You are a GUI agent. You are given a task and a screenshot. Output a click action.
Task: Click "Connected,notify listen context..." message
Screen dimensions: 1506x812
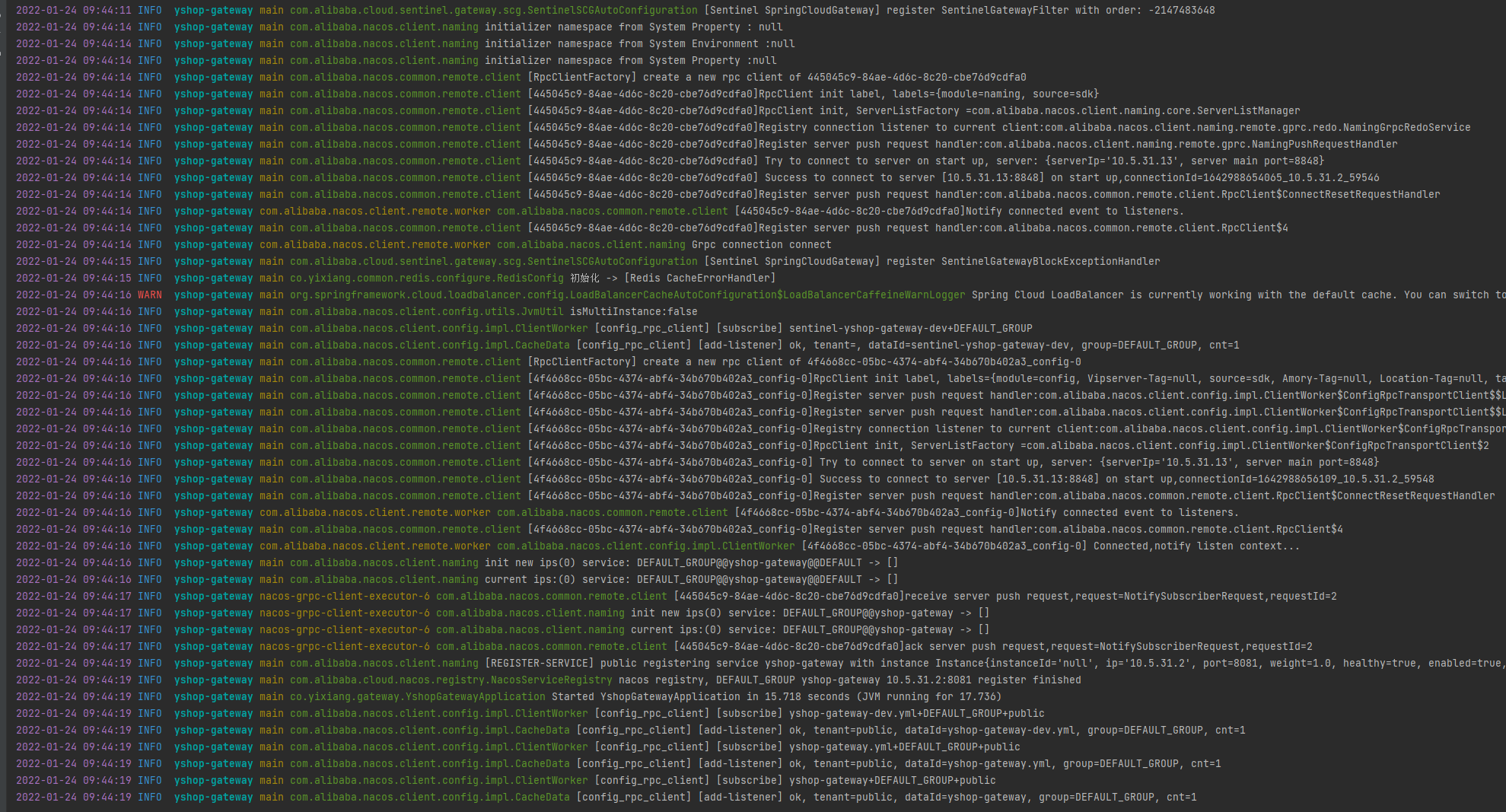[1197, 546]
